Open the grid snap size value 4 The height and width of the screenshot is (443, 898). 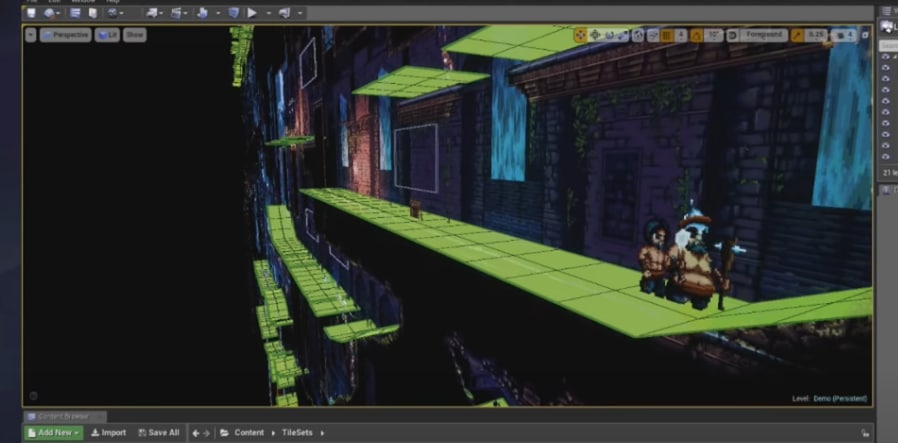click(x=680, y=35)
